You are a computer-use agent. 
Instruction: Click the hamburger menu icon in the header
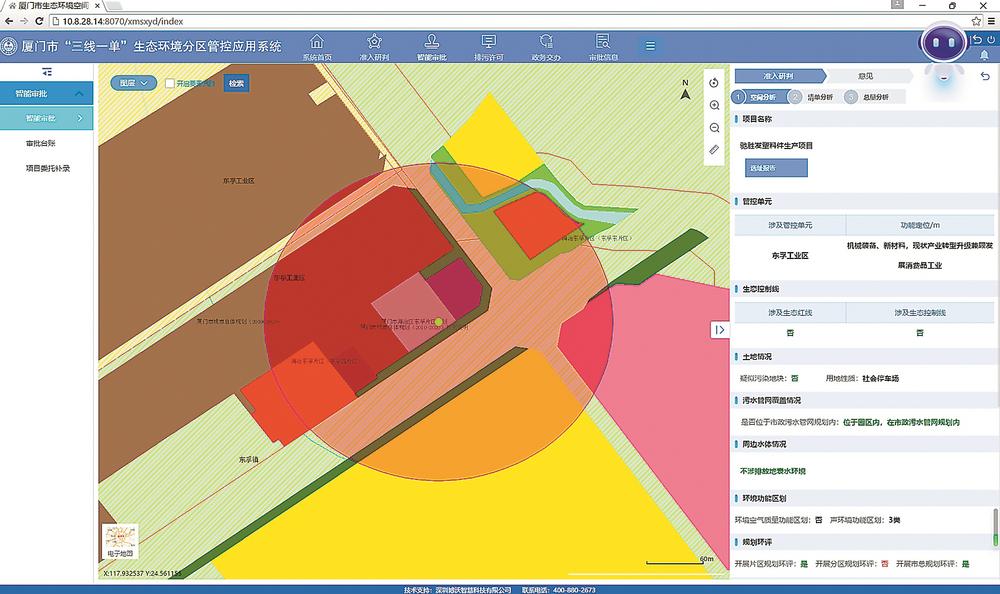[650, 46]
